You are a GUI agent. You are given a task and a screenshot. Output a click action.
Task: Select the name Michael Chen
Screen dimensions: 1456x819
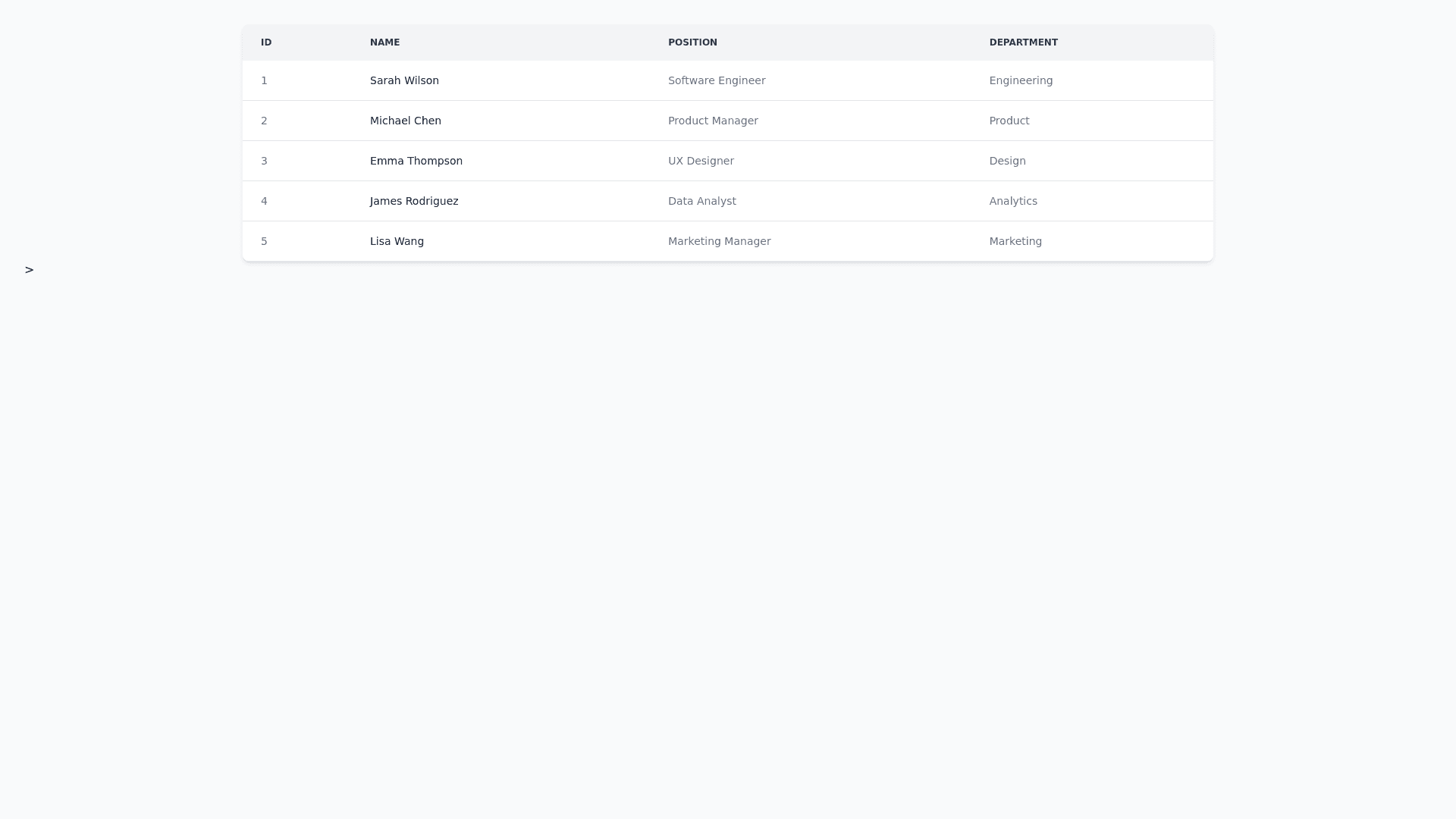[x=406, y=121]
